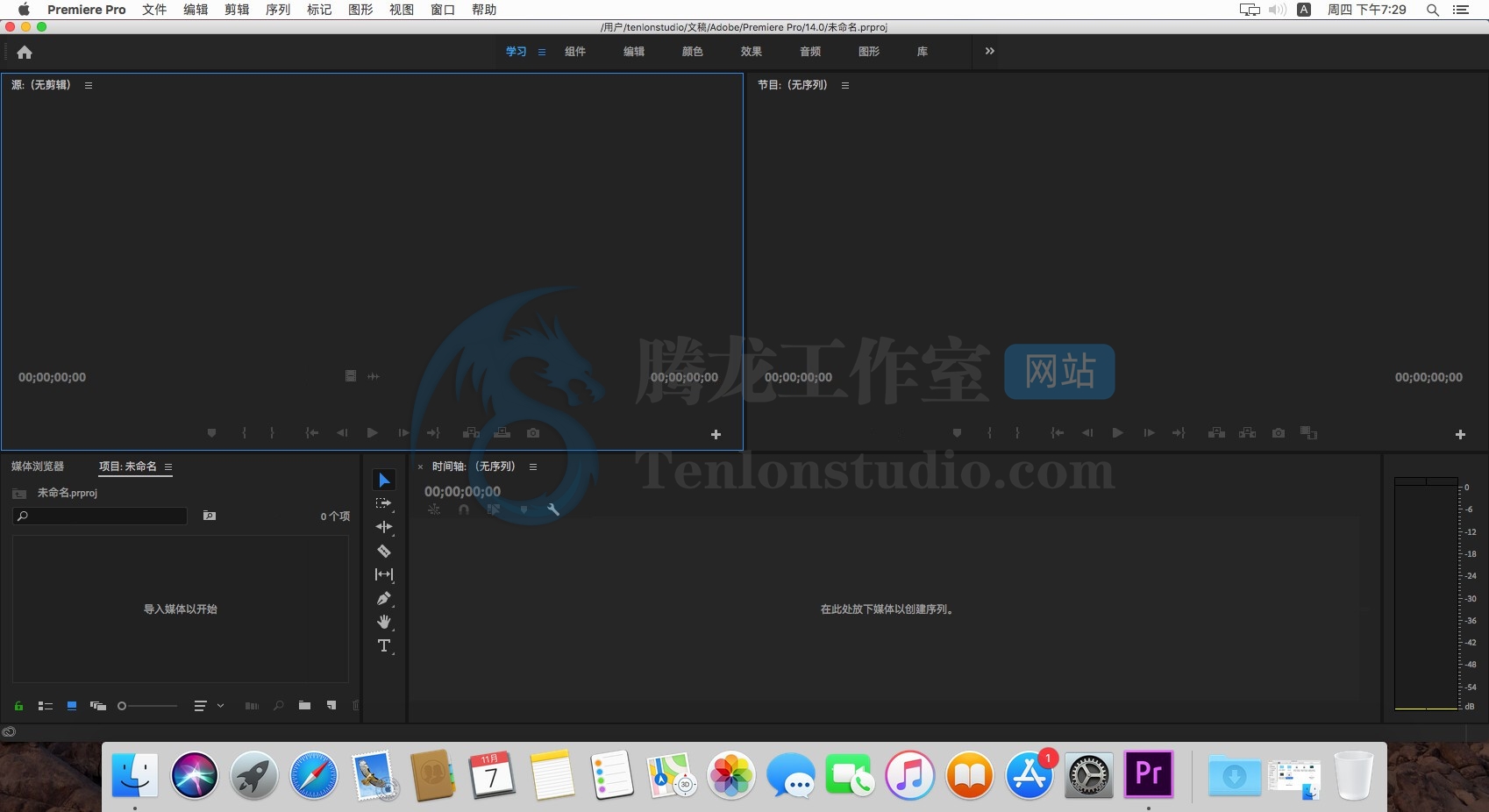
Task: Click Insert button in Source monitor
Action: click(x=471, y=433)
